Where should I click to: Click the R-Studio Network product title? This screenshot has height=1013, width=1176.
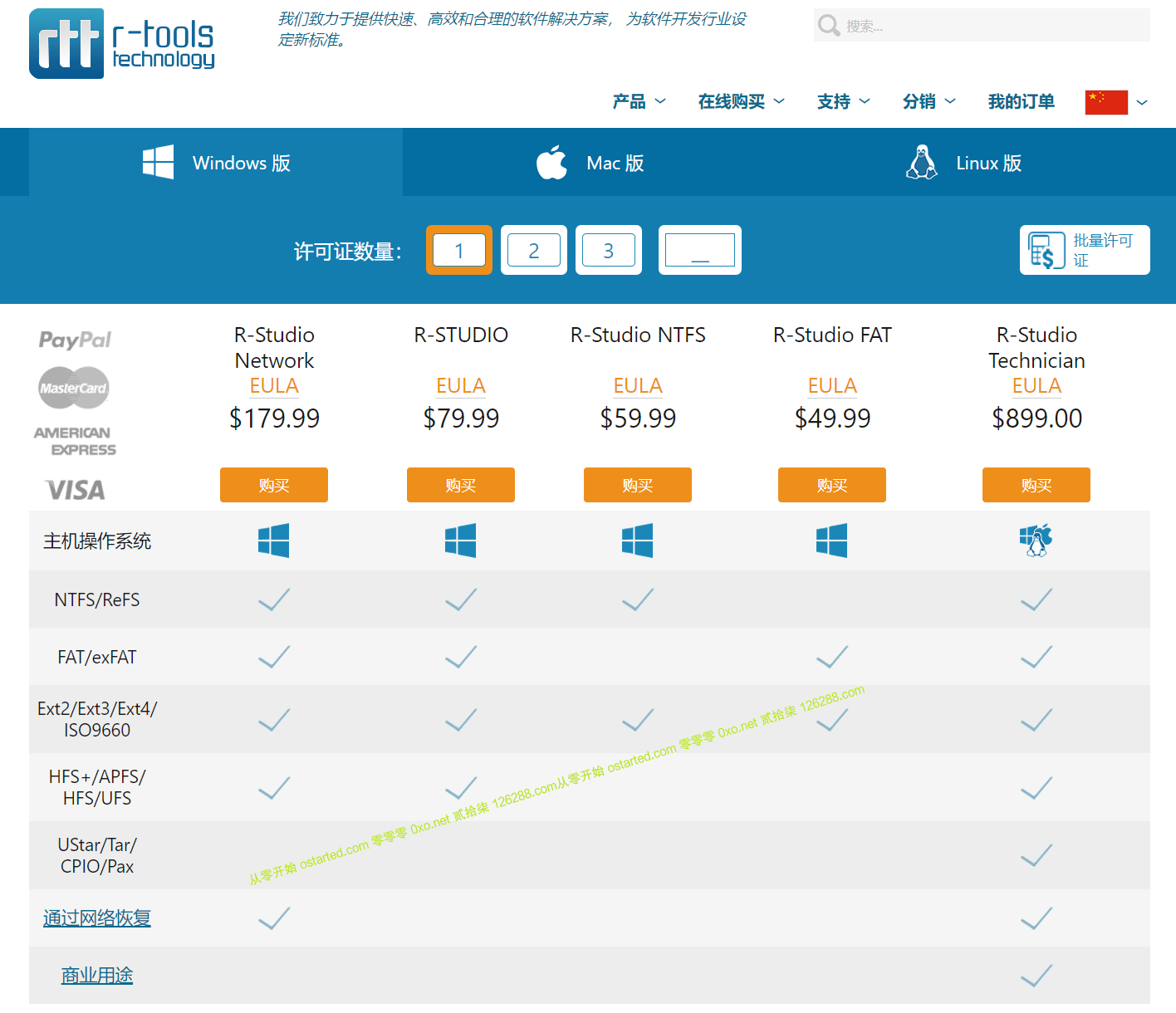pyautogui.click(x=274, y=347)
